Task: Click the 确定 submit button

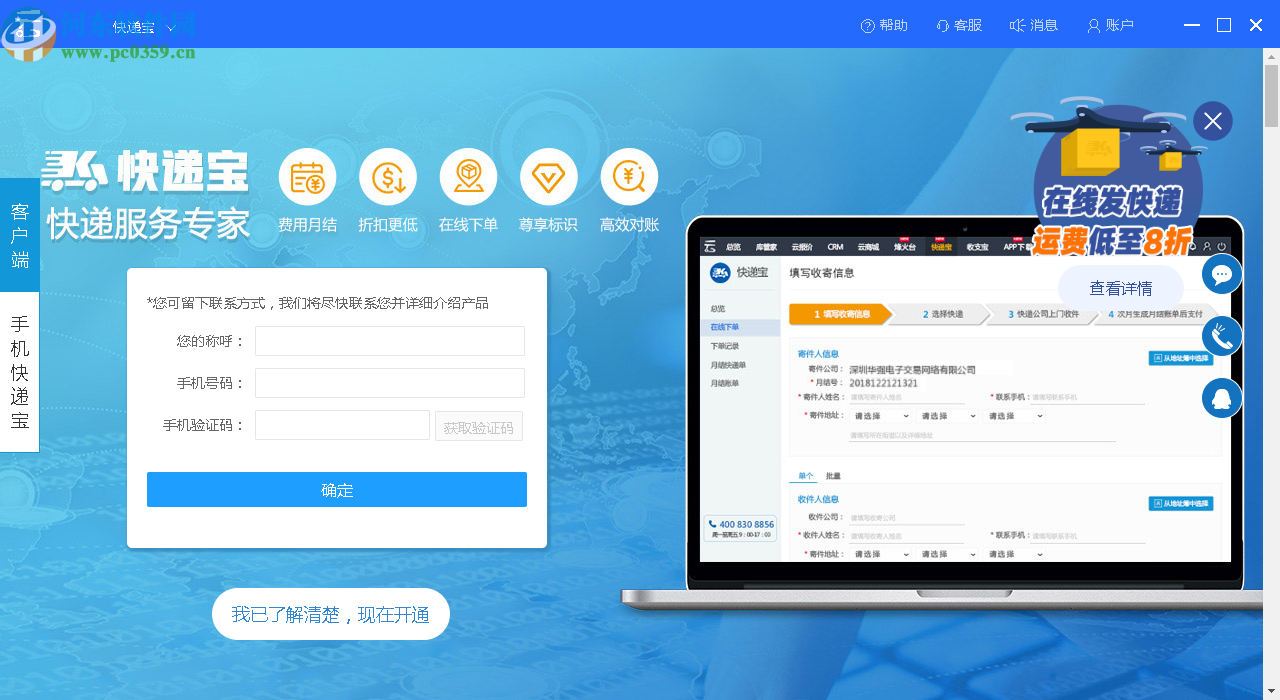Action: [337, 490]
